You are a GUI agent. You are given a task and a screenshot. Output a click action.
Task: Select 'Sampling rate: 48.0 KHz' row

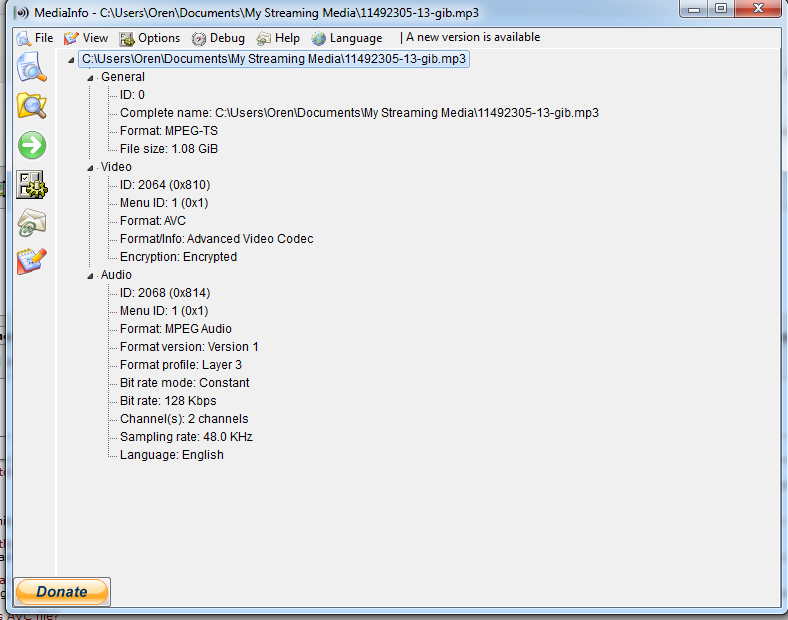[x=186, y=437]
